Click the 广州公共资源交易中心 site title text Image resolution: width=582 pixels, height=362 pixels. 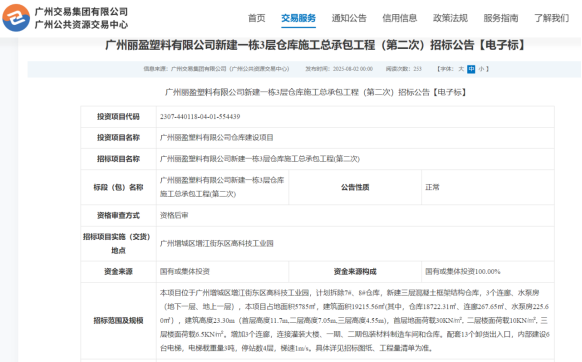pos(81,25)
